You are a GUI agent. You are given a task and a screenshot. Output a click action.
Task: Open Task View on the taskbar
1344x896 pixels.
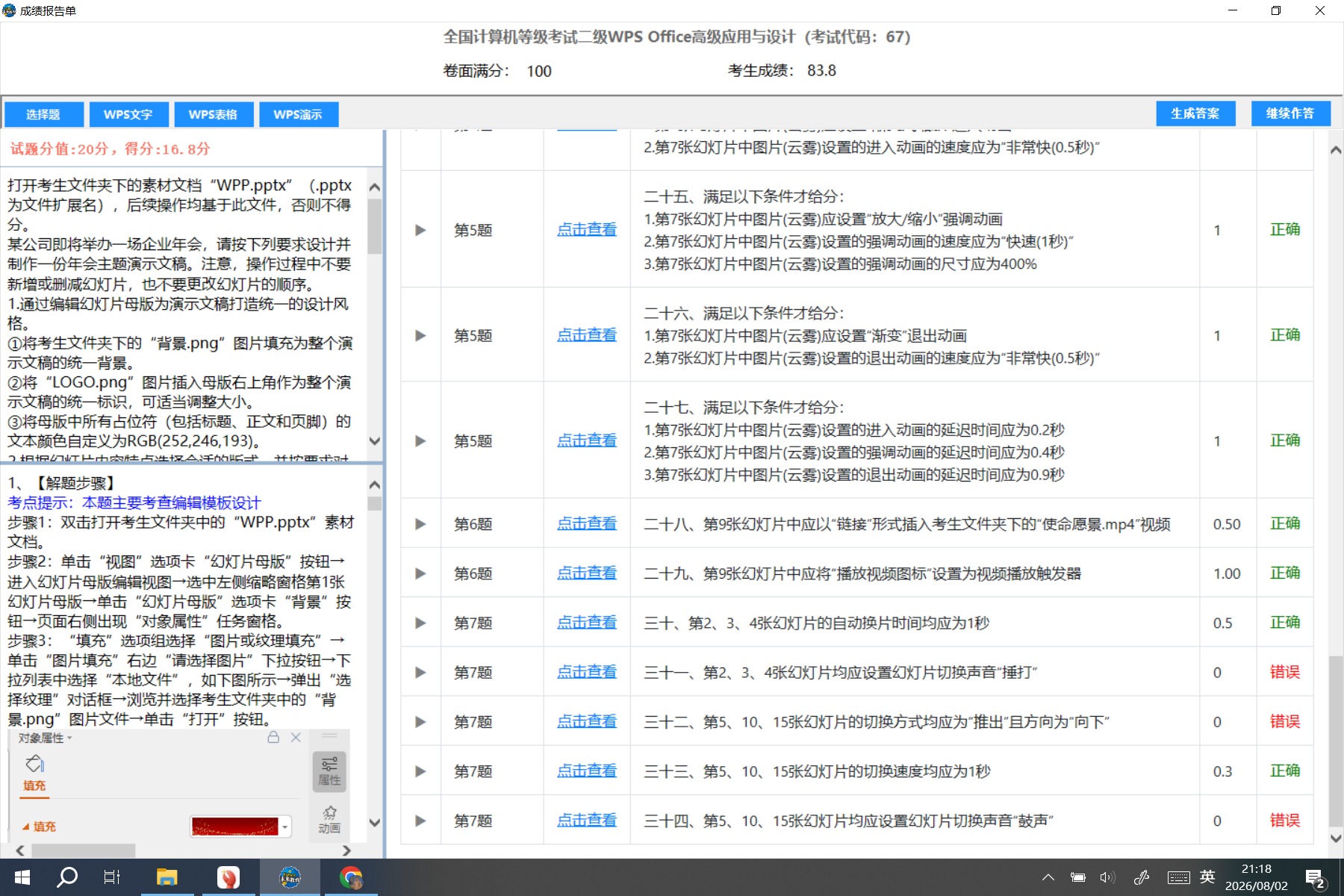pos(112,877)
